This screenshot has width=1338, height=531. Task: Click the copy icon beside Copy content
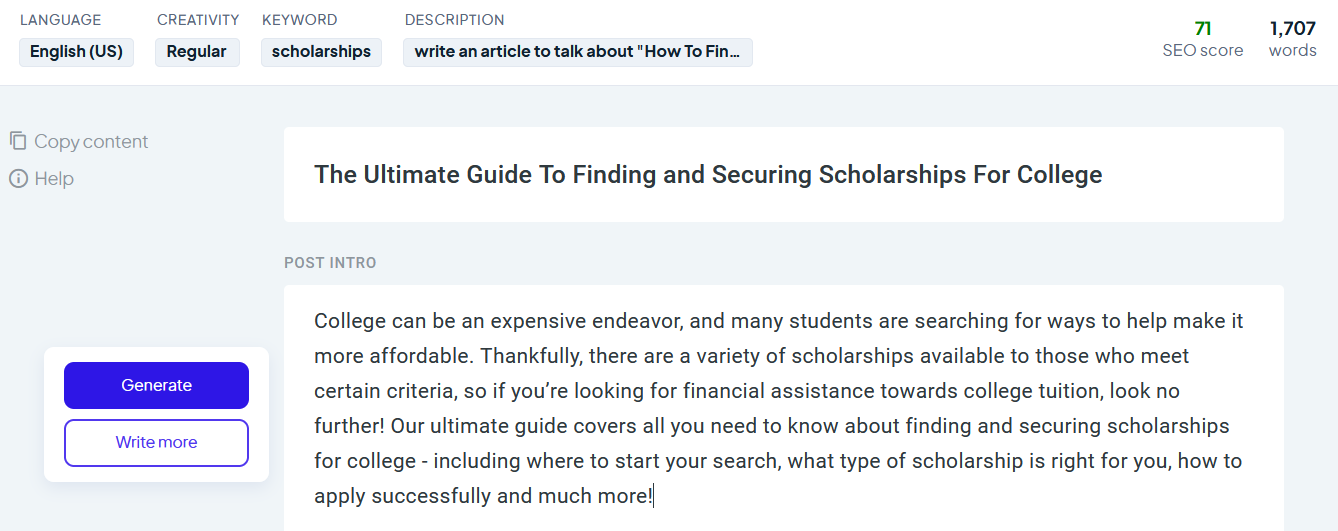click(x=18, y=141)
